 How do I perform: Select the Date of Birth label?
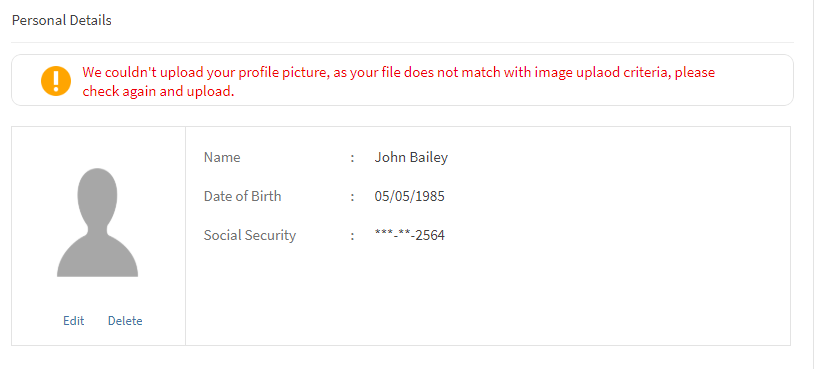click(x=242, y=196)
